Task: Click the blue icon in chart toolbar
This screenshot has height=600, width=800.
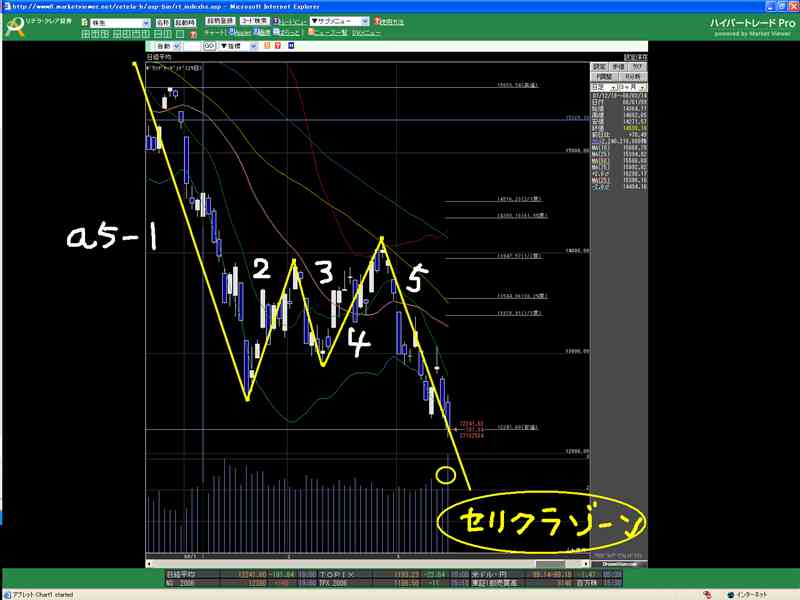Action: (291, 45)
